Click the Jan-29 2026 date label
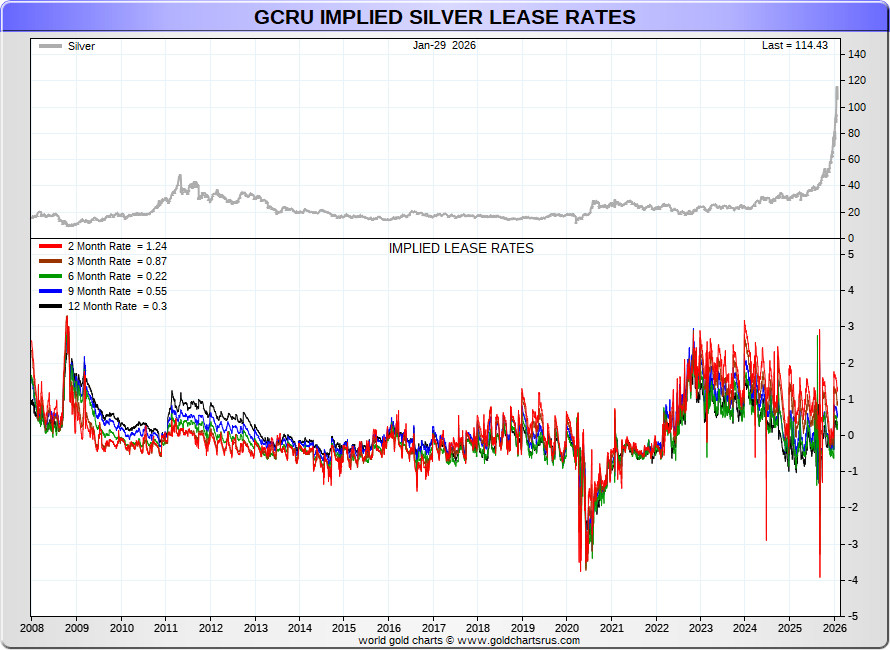This screenshot has width=890, height=650. click(x=444, y=45)
